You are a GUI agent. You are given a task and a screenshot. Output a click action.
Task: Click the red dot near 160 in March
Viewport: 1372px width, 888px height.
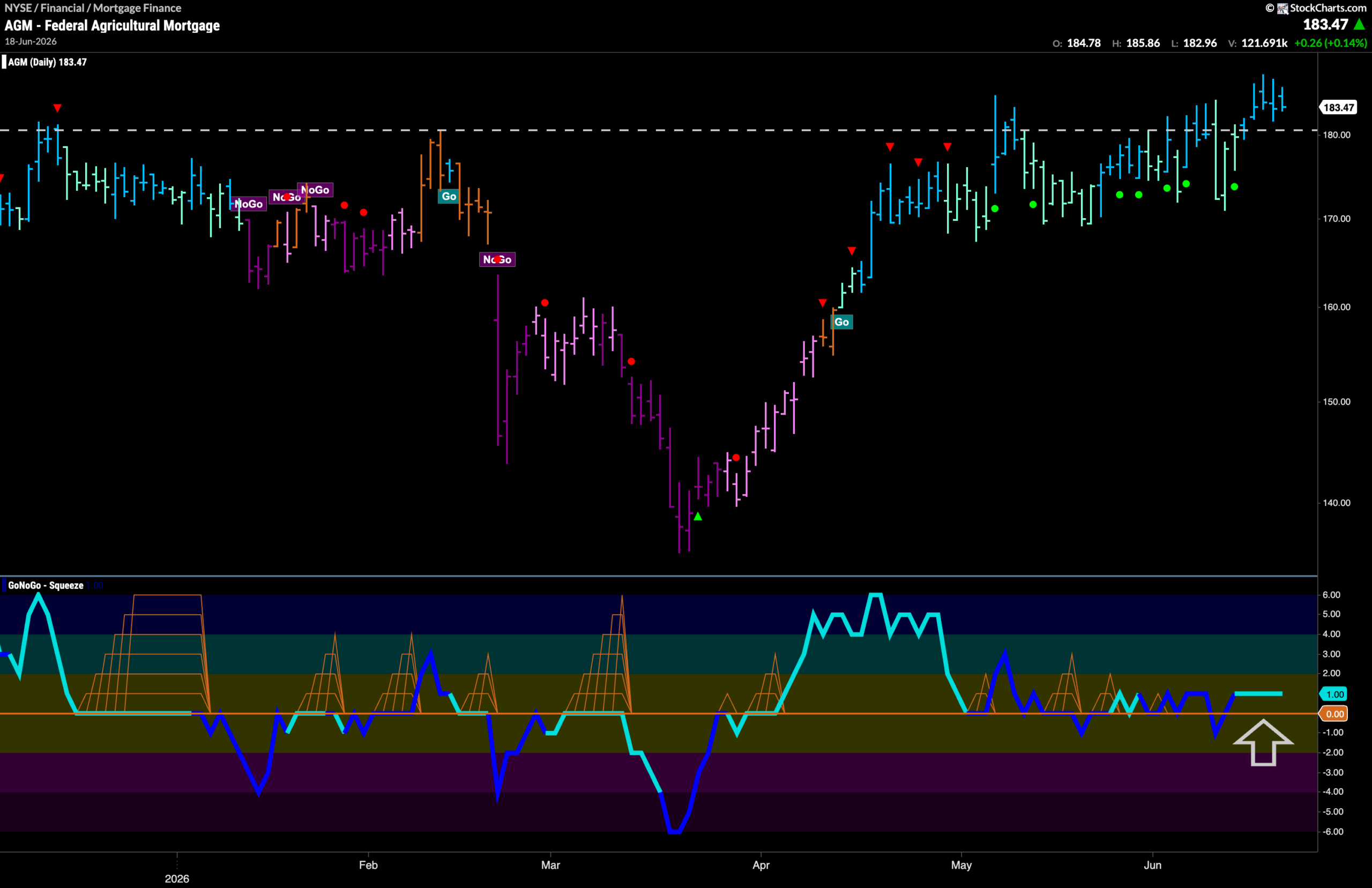545,303
